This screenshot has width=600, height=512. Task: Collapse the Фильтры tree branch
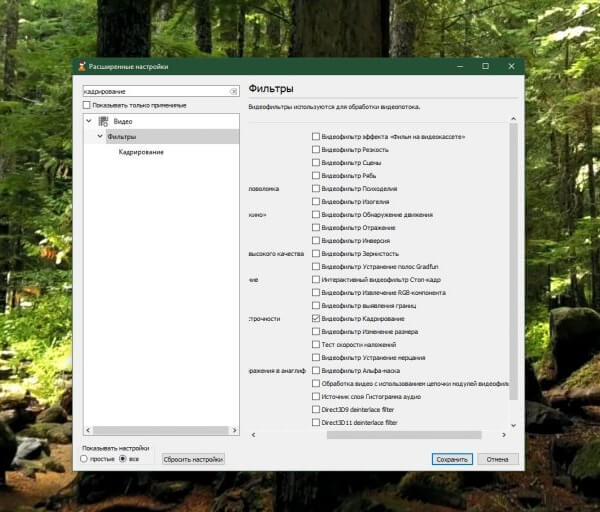100,136
